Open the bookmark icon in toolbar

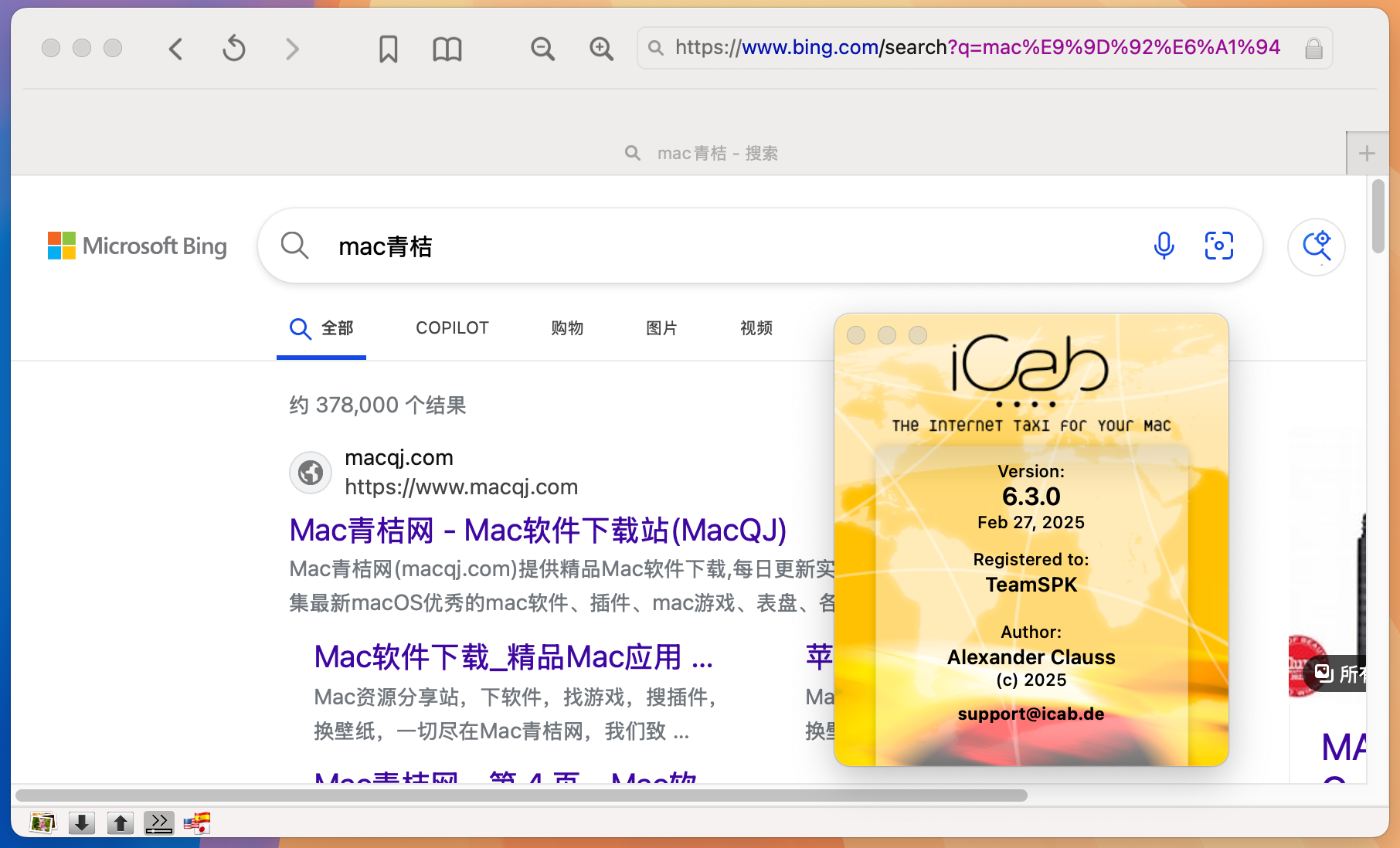389,49
